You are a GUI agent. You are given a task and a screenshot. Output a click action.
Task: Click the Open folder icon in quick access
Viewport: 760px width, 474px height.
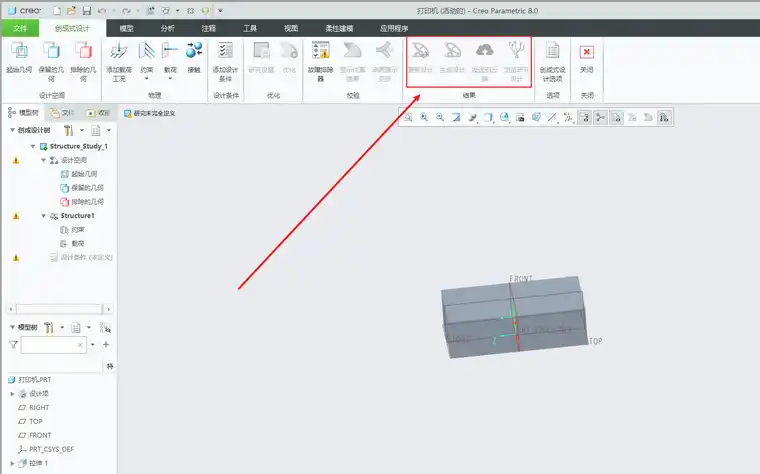71,10
